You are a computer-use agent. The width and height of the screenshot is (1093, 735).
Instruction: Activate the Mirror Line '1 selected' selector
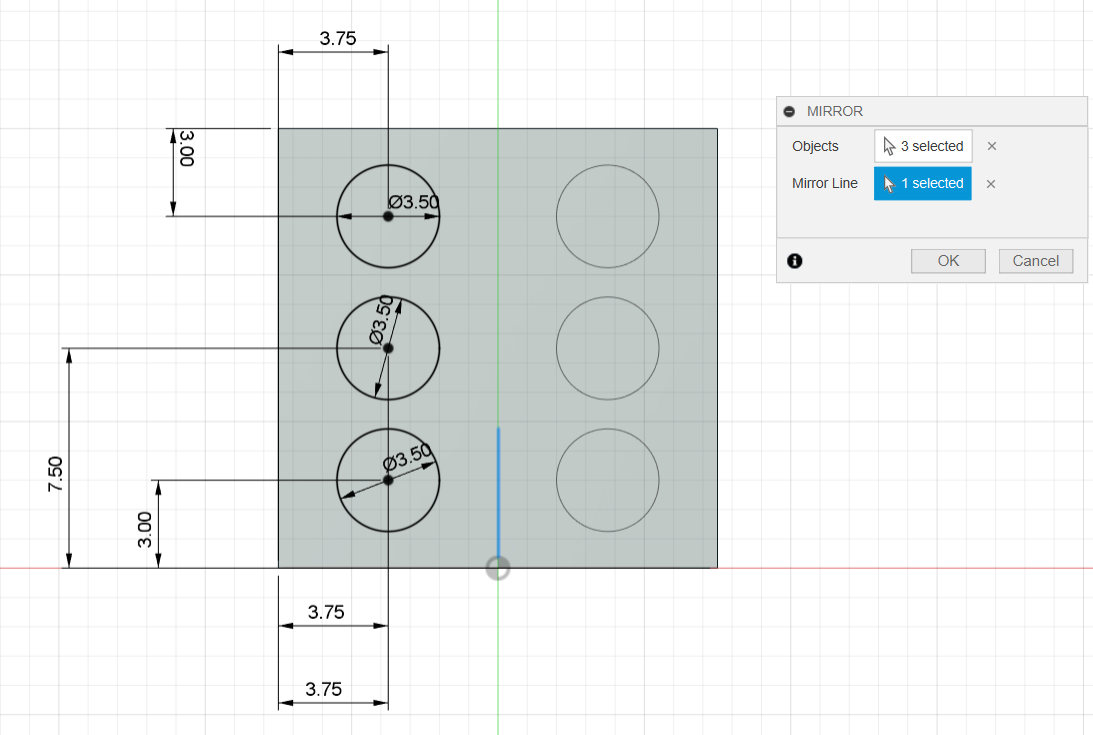point(923,184)
